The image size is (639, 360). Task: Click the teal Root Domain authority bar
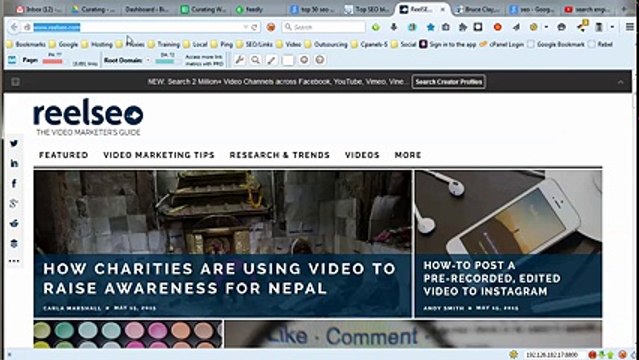pyautogui.click(x=165, y=62)
